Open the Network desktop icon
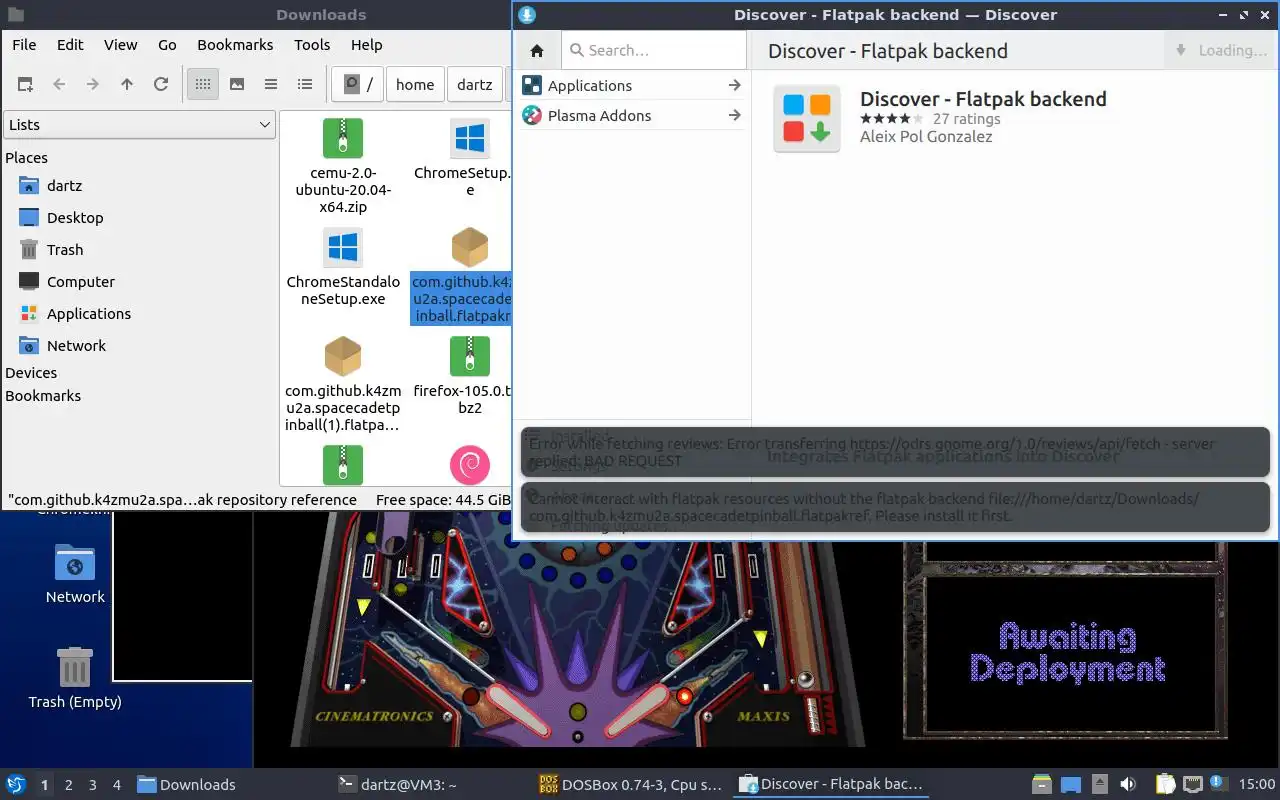Screen dimensions: 1280x800 pyautogui.click(x=75, y=573)
